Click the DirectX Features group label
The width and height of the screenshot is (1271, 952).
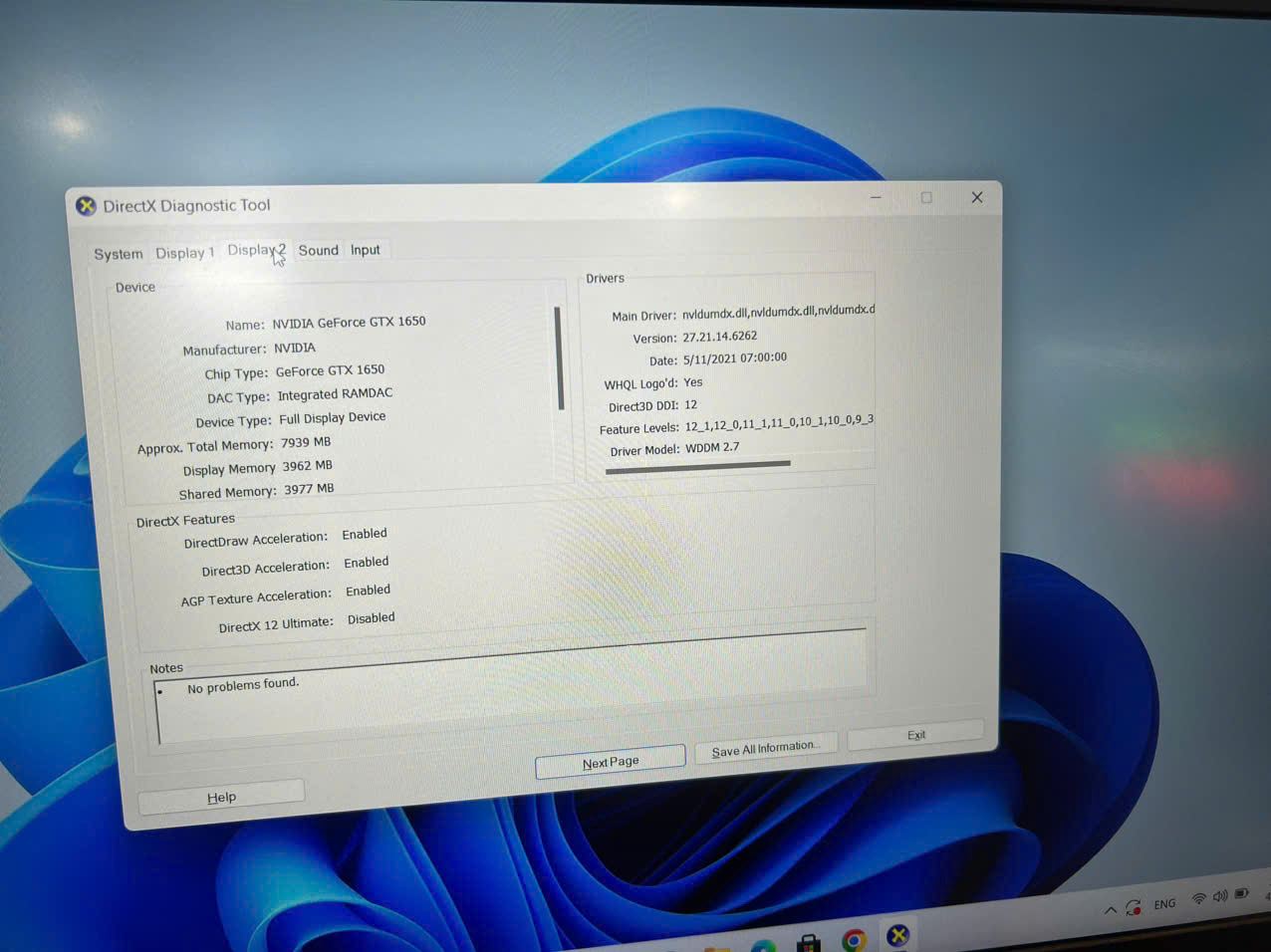coord(185,521)
